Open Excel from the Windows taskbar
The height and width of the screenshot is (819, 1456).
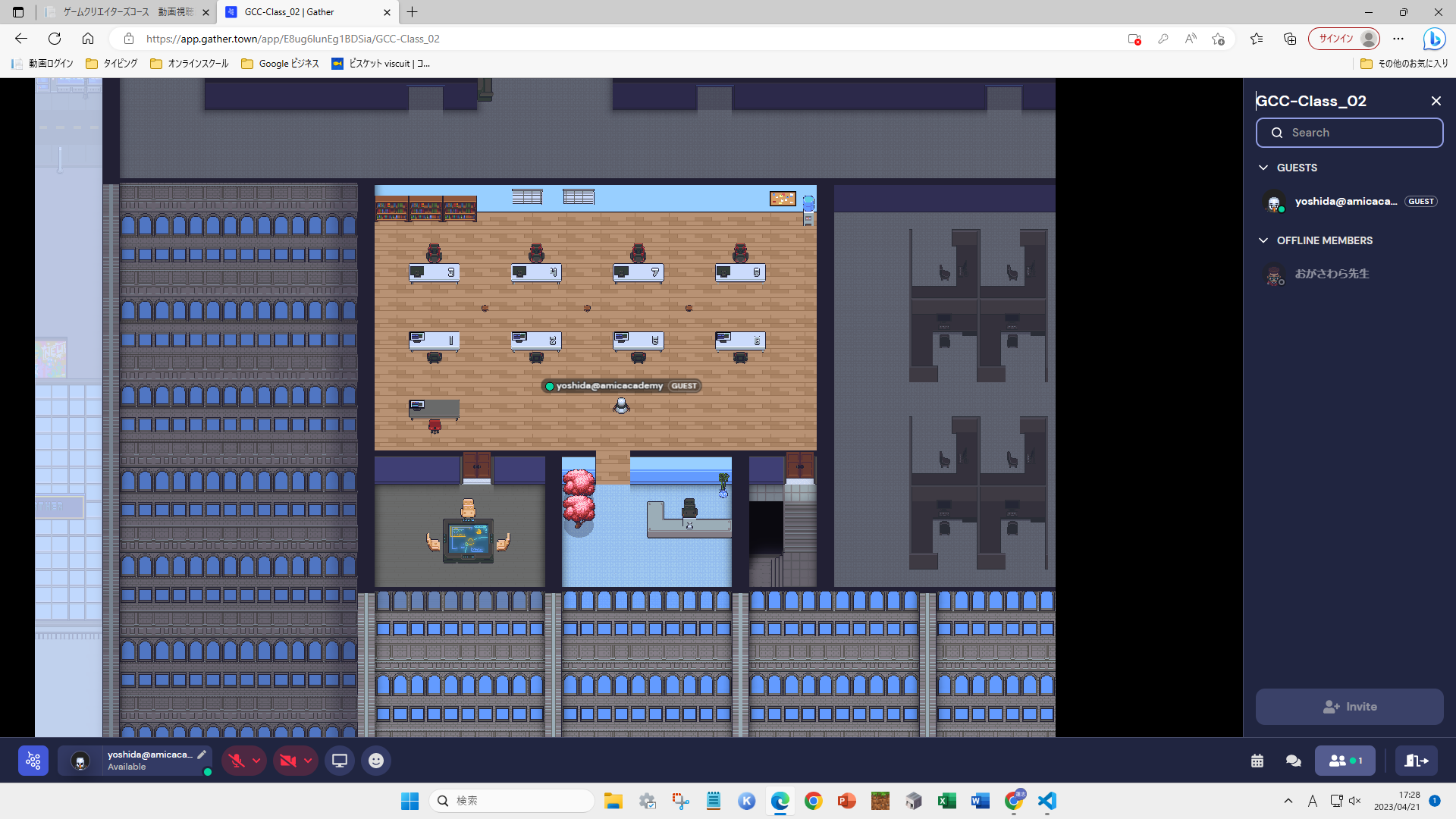(946, 801)
